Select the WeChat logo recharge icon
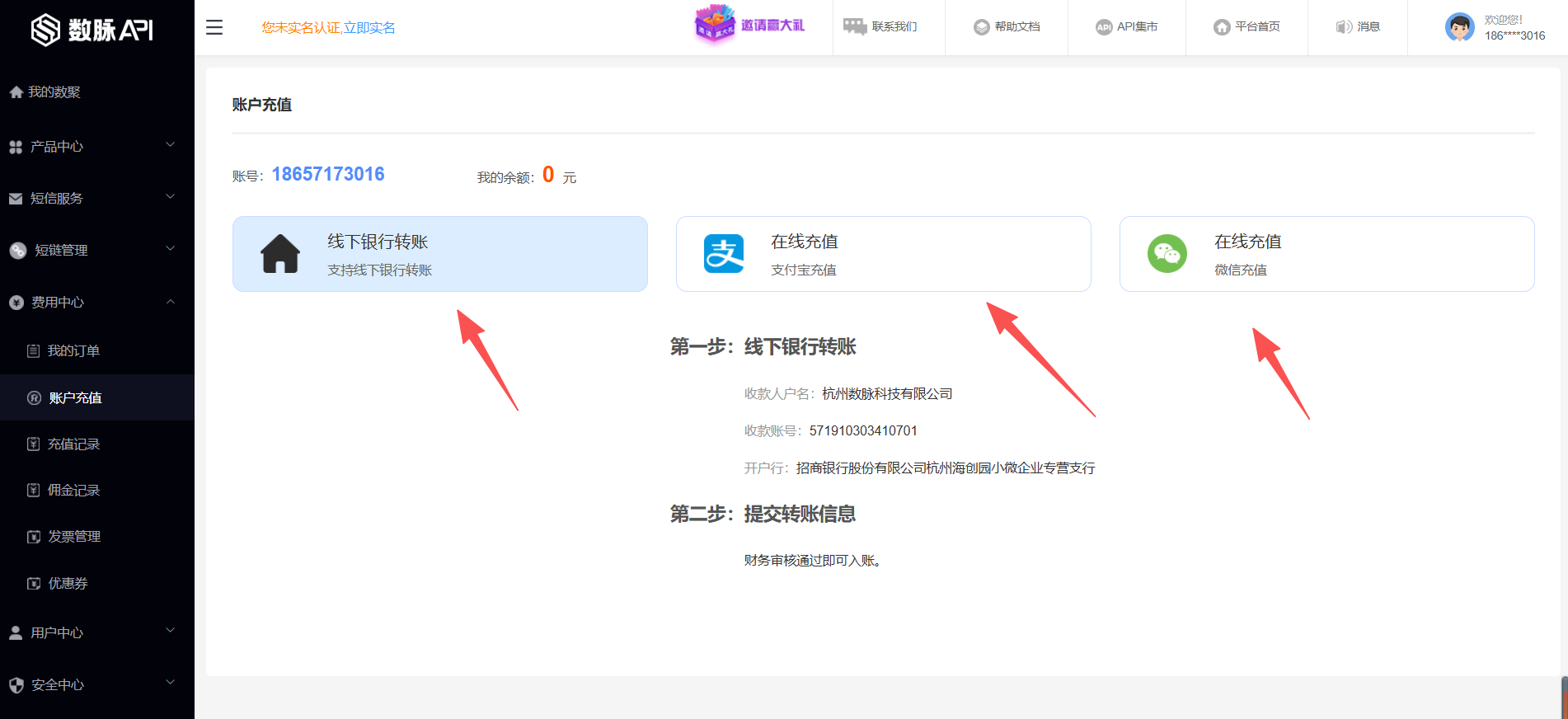1568x719 pixels. click(x=1167, y=254)
